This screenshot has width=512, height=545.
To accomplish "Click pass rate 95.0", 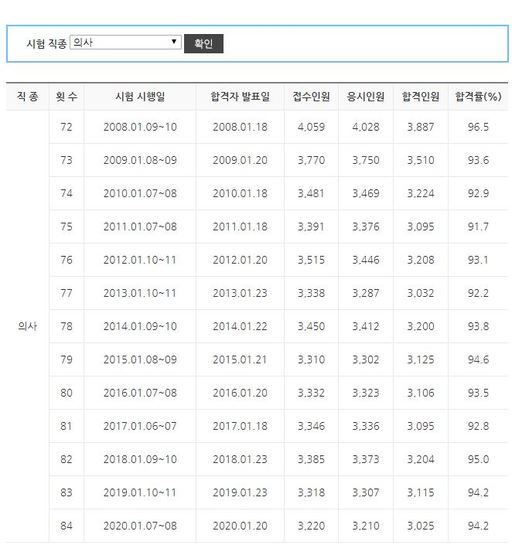I will (x=478, y=459).
